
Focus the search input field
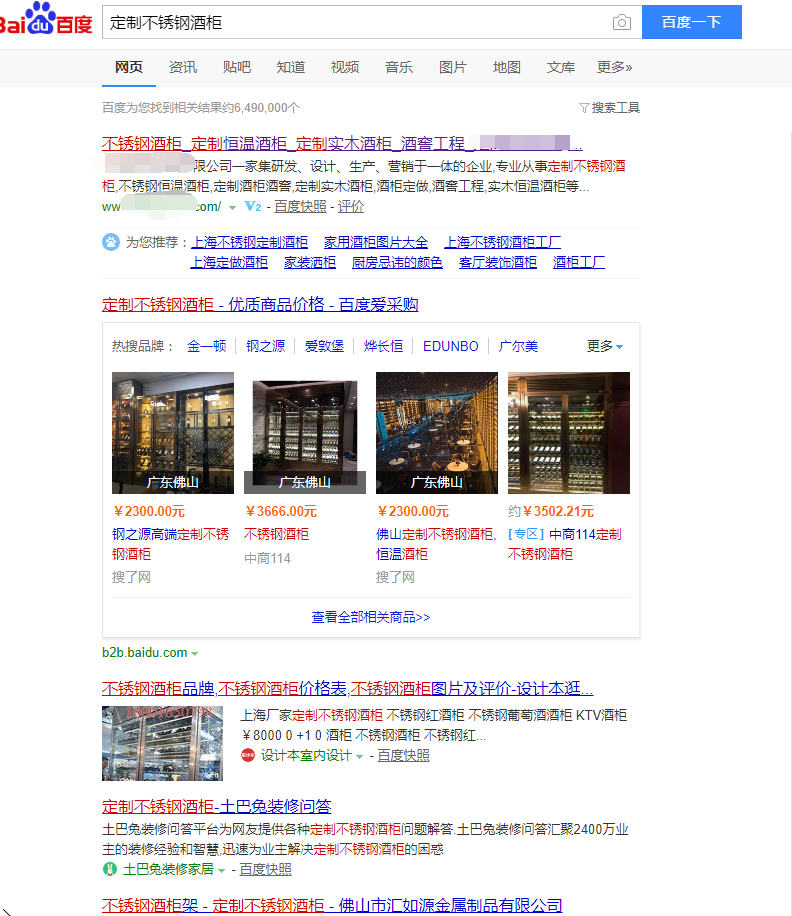pos(356,22)
